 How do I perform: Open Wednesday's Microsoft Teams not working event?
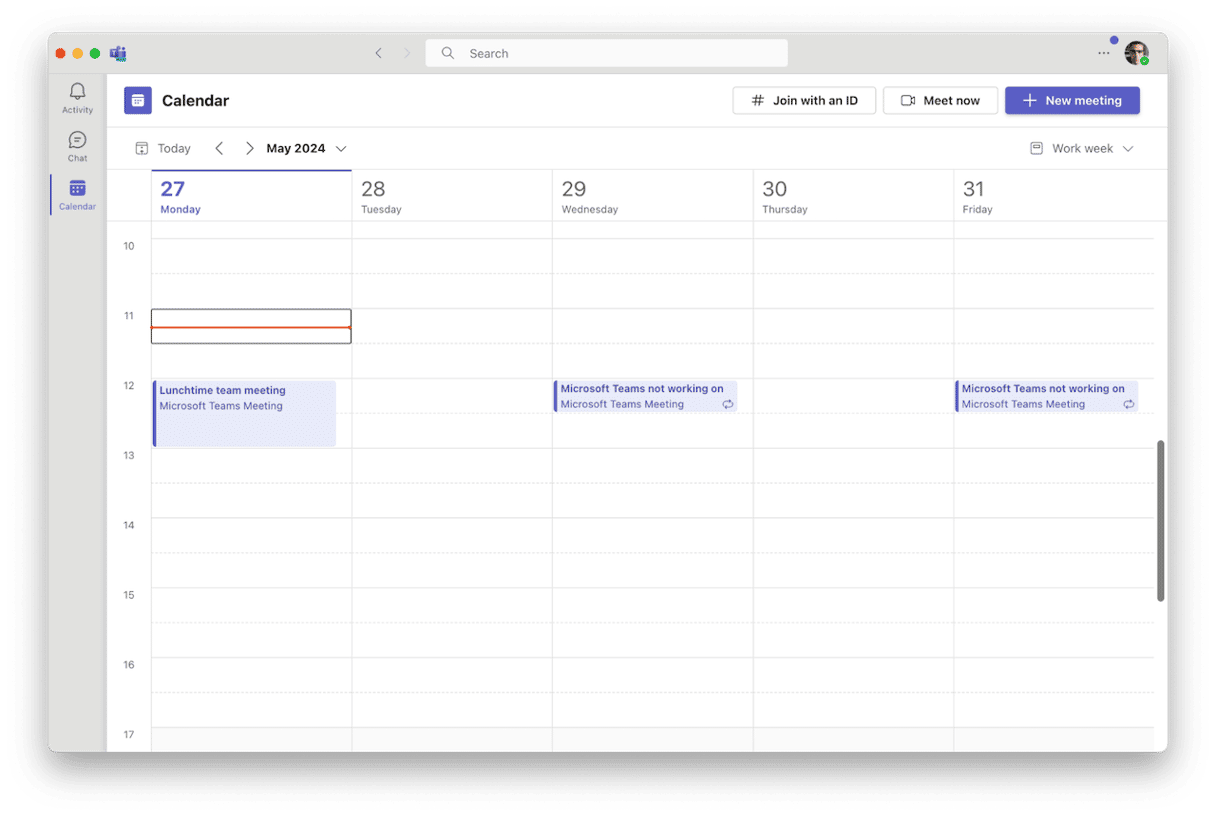click(645, 396)
